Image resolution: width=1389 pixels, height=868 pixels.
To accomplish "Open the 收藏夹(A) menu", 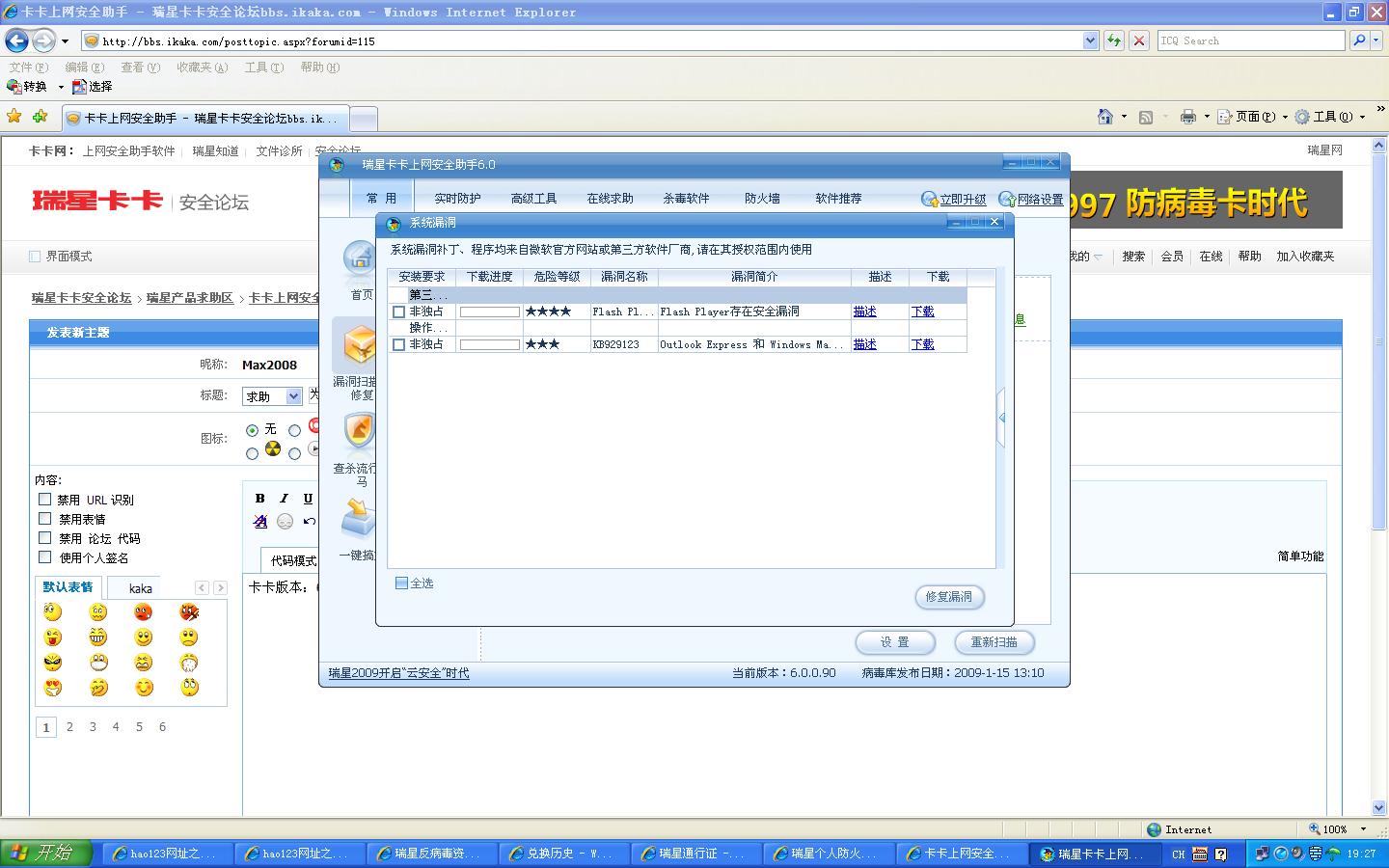I will [x=202, y=68].
